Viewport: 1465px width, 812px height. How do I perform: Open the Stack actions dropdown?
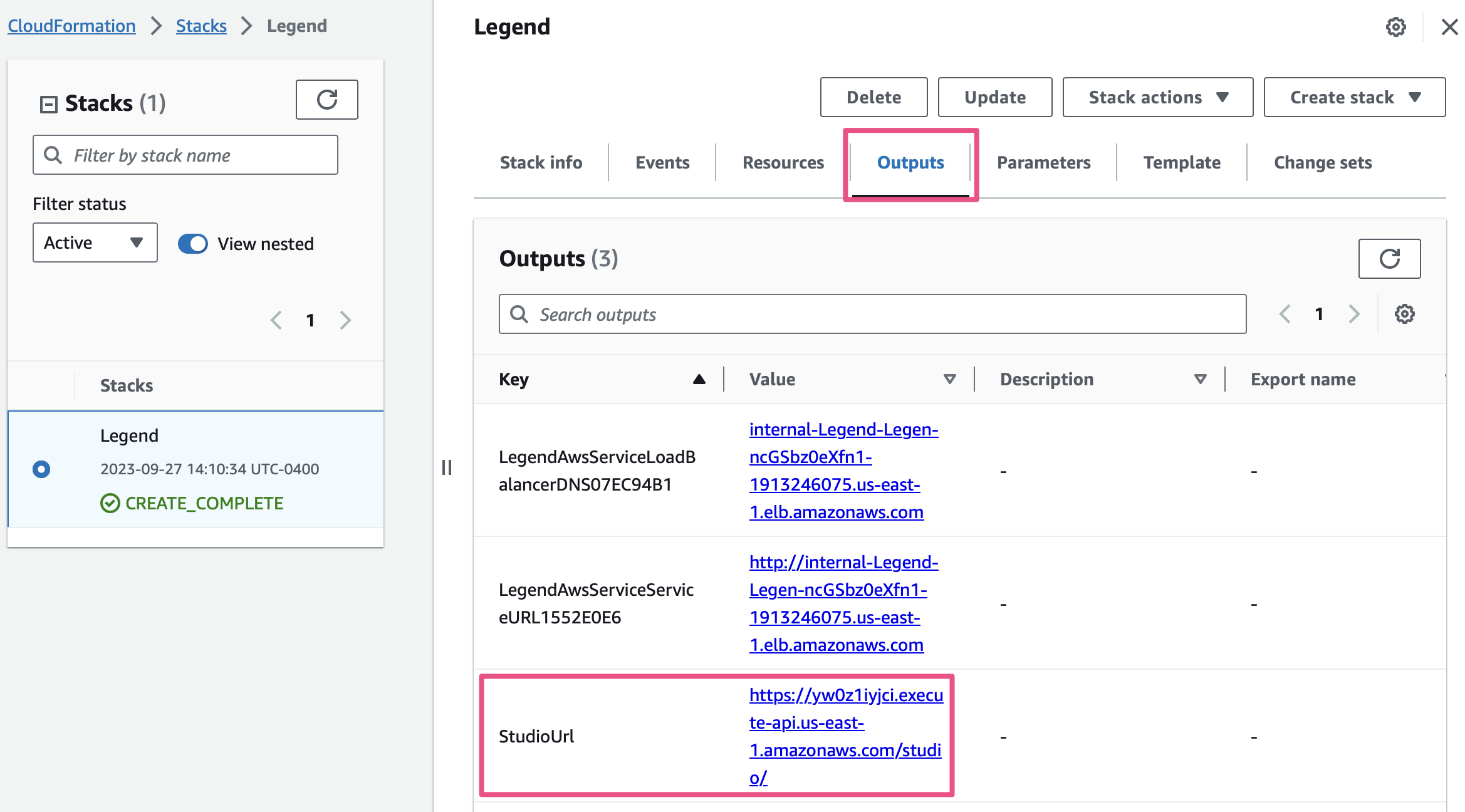(1157, 97)
